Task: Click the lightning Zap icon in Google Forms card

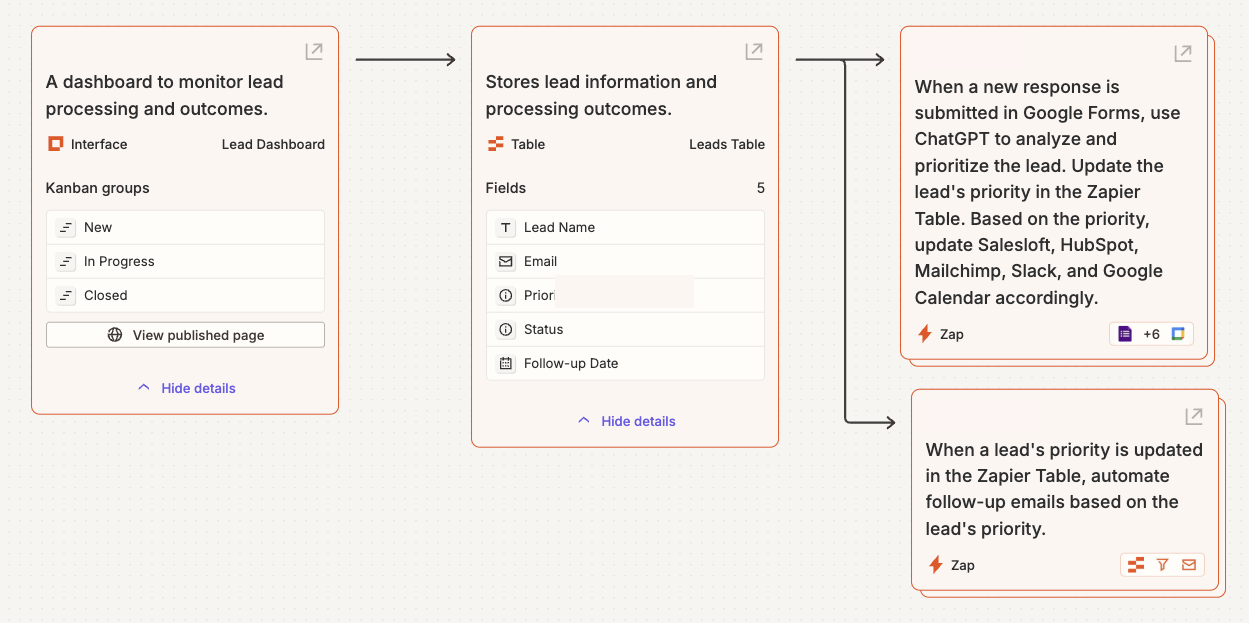Action: (925, 334)
